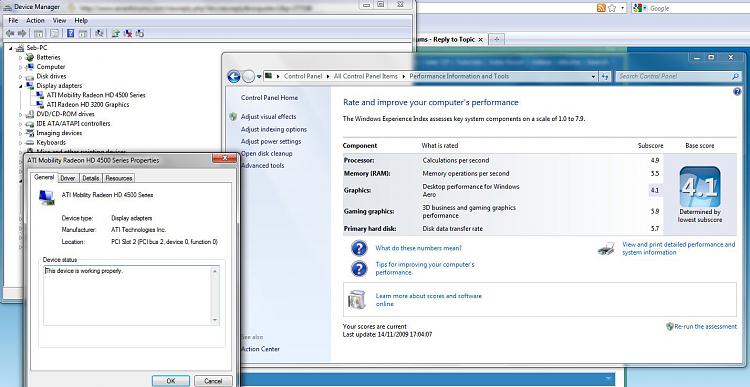Click Update driver software toolbar icon
The height and width of the screenshot is (387, 750).
point(115,33)
